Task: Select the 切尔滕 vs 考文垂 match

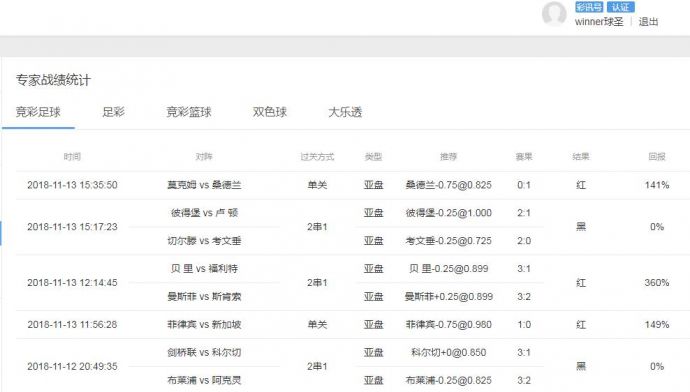Action: 204,241
